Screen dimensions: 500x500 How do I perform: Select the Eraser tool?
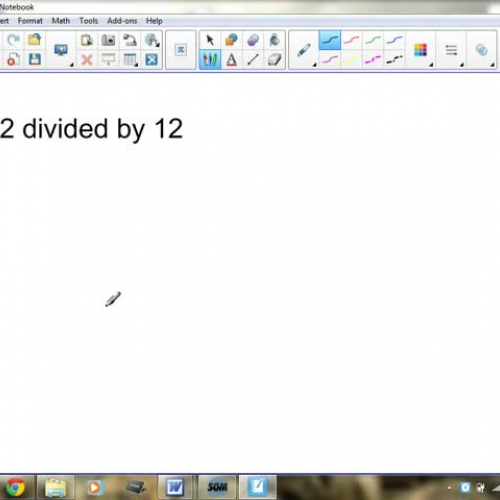click(274, 60)
